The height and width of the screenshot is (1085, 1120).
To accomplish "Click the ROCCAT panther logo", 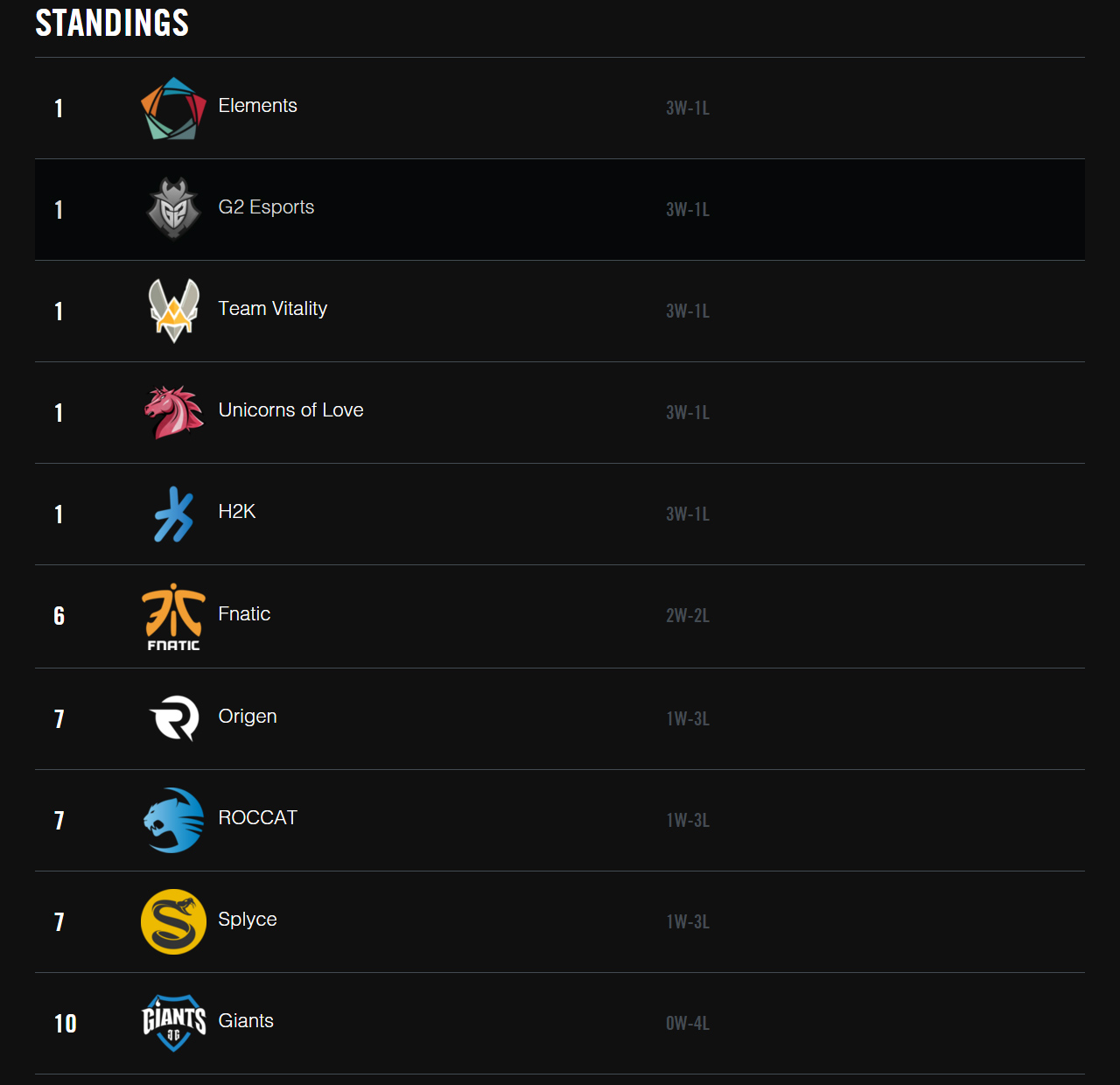I will tap(173, 820).
